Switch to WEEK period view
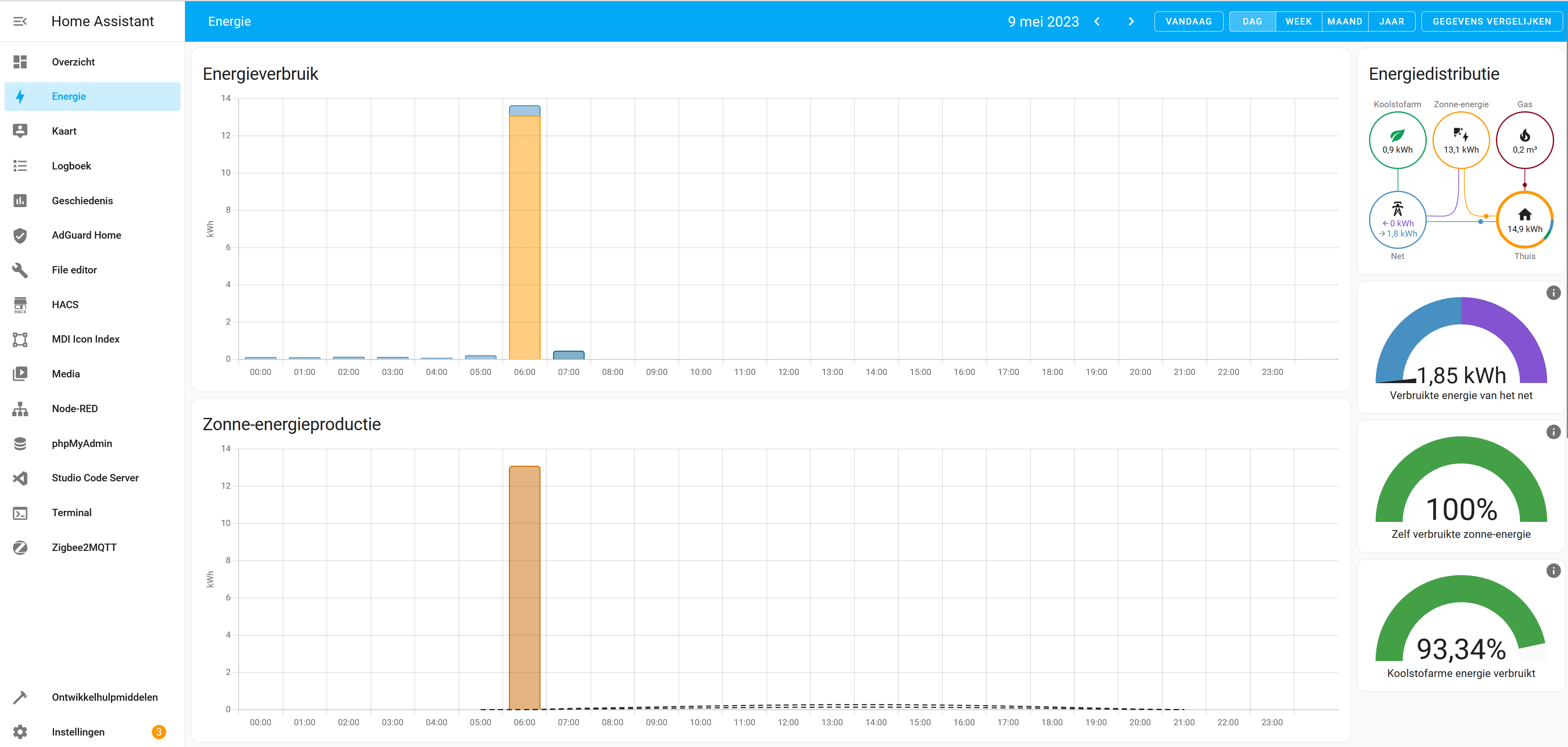The height and width of the screenshot is (747, 1568). [1298, 21]
